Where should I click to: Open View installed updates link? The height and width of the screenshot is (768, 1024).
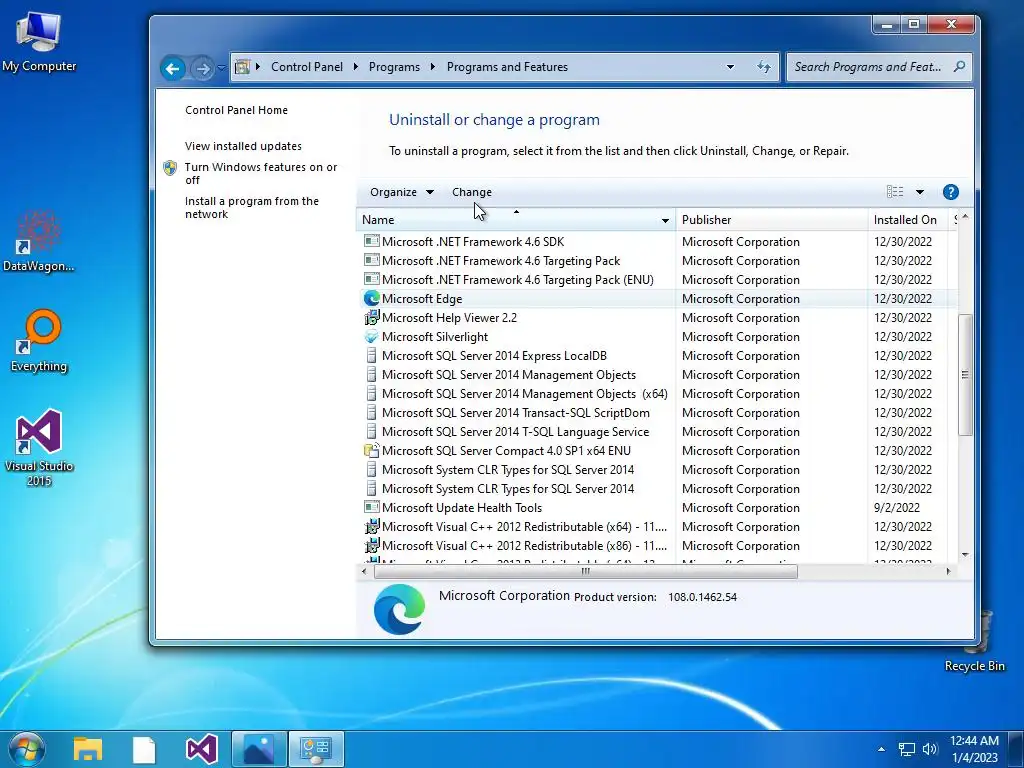pos(243,146)
